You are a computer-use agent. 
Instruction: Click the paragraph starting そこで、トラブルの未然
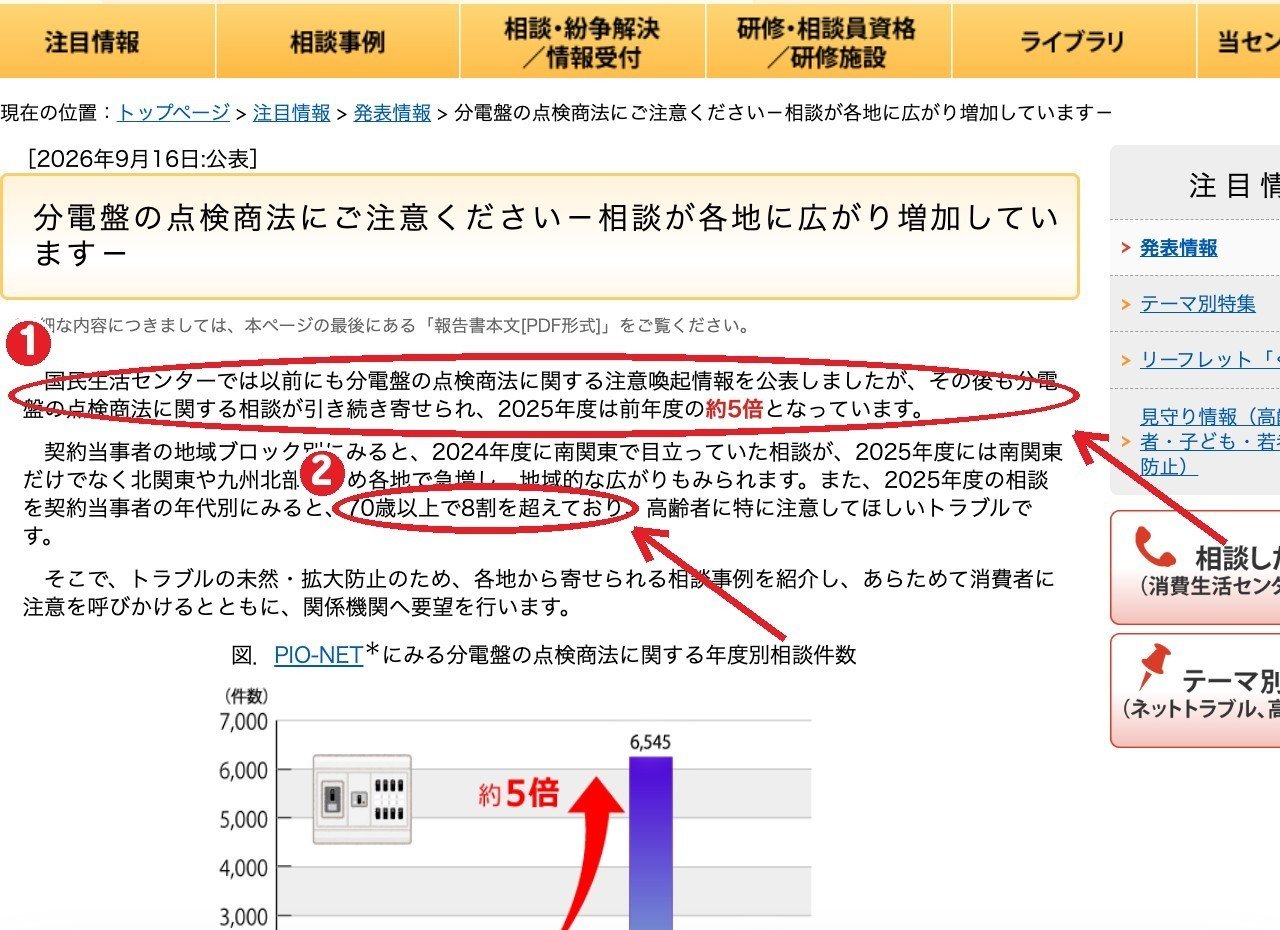click(x=539, y=592)
